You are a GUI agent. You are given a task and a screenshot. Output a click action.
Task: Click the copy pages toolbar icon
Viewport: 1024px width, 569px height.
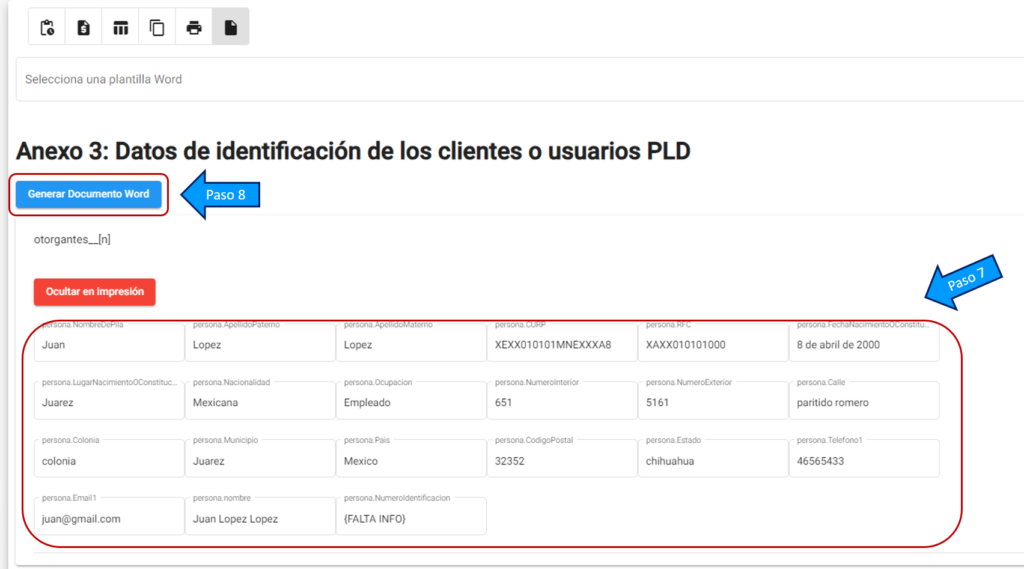click(x=157, y=27)
